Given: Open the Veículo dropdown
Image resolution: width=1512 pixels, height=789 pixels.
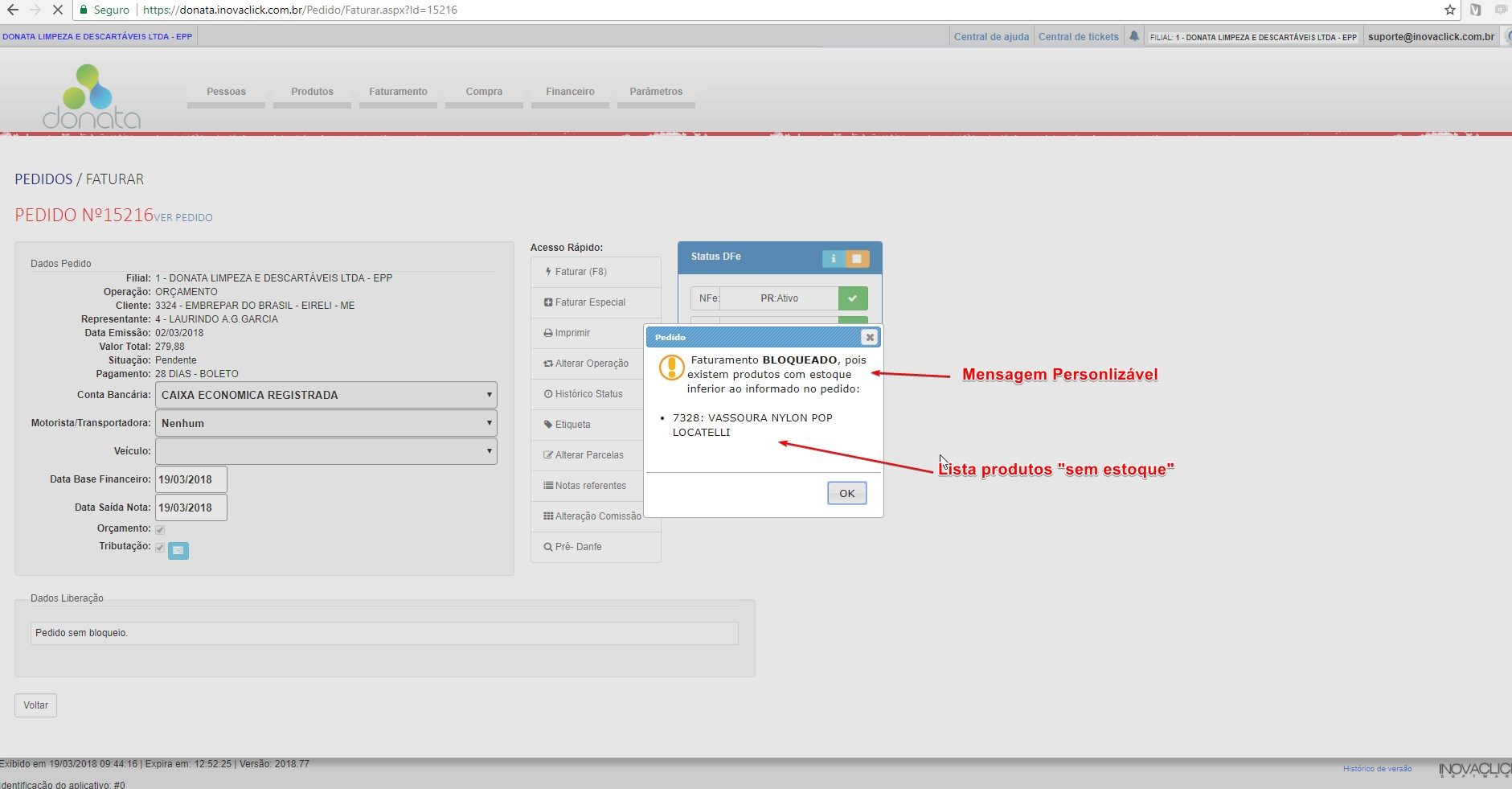Looking at the screenshot, I should pyautogui.click(x=326, y=451).
